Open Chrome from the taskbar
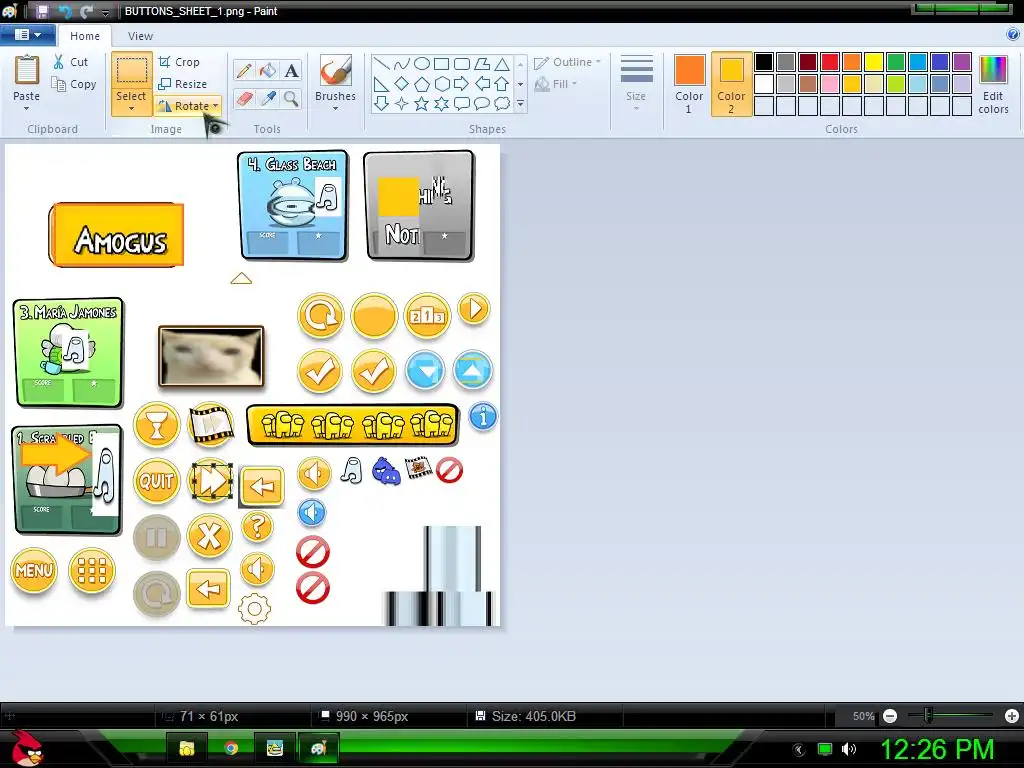The height and width of the screenshot is (768, 1024). (231, 748)
